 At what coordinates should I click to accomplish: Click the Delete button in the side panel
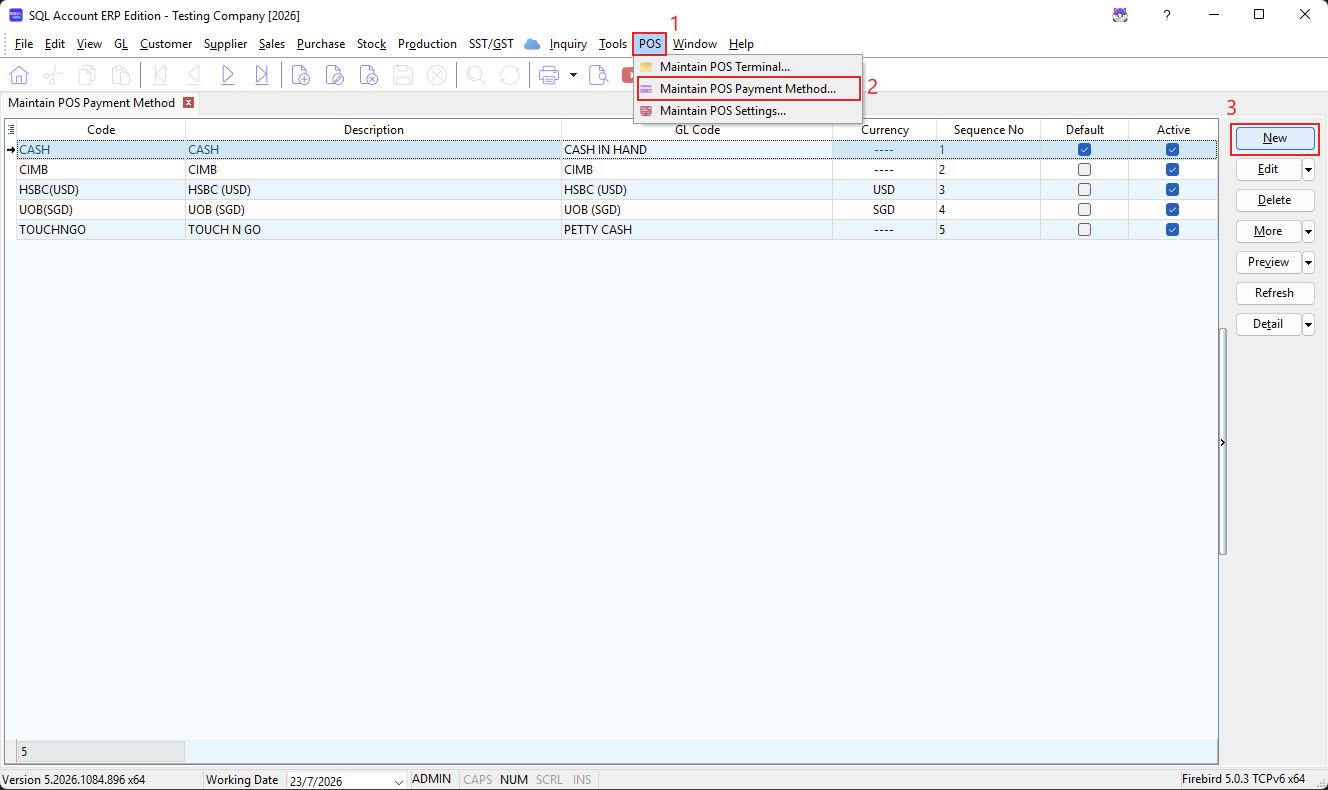click(1275, 200)
